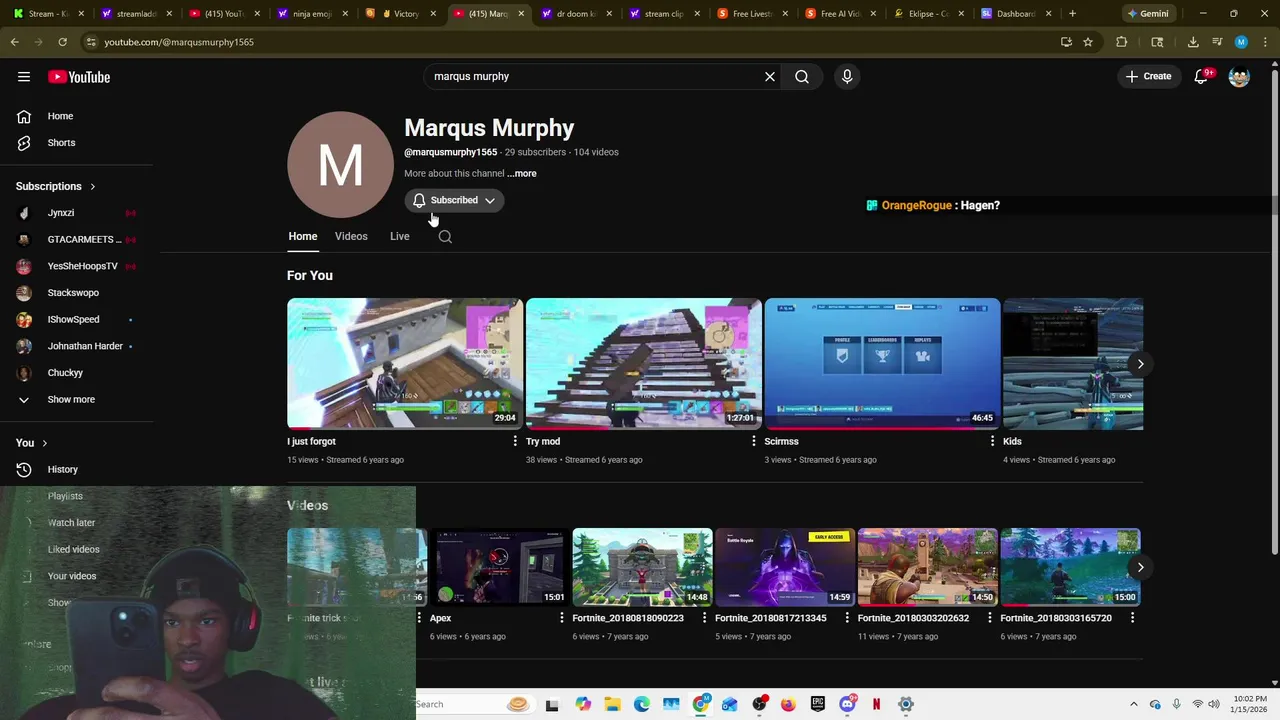
Task: Open the 'You' section
Action: tap(32, 443)
